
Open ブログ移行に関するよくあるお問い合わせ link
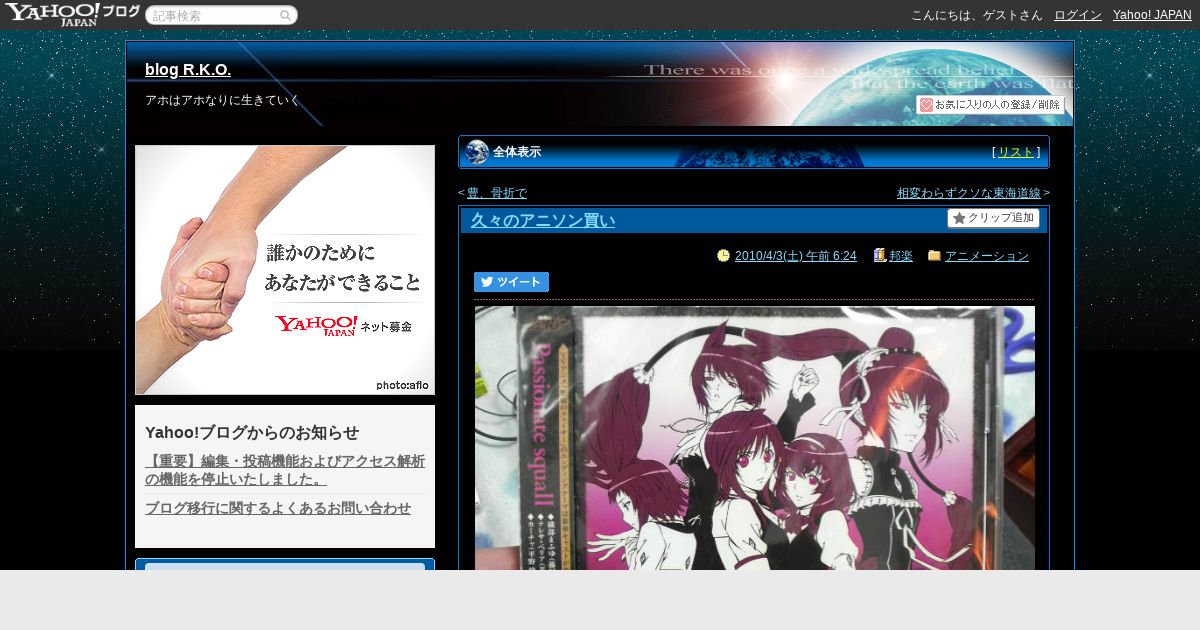pos(278,508)
